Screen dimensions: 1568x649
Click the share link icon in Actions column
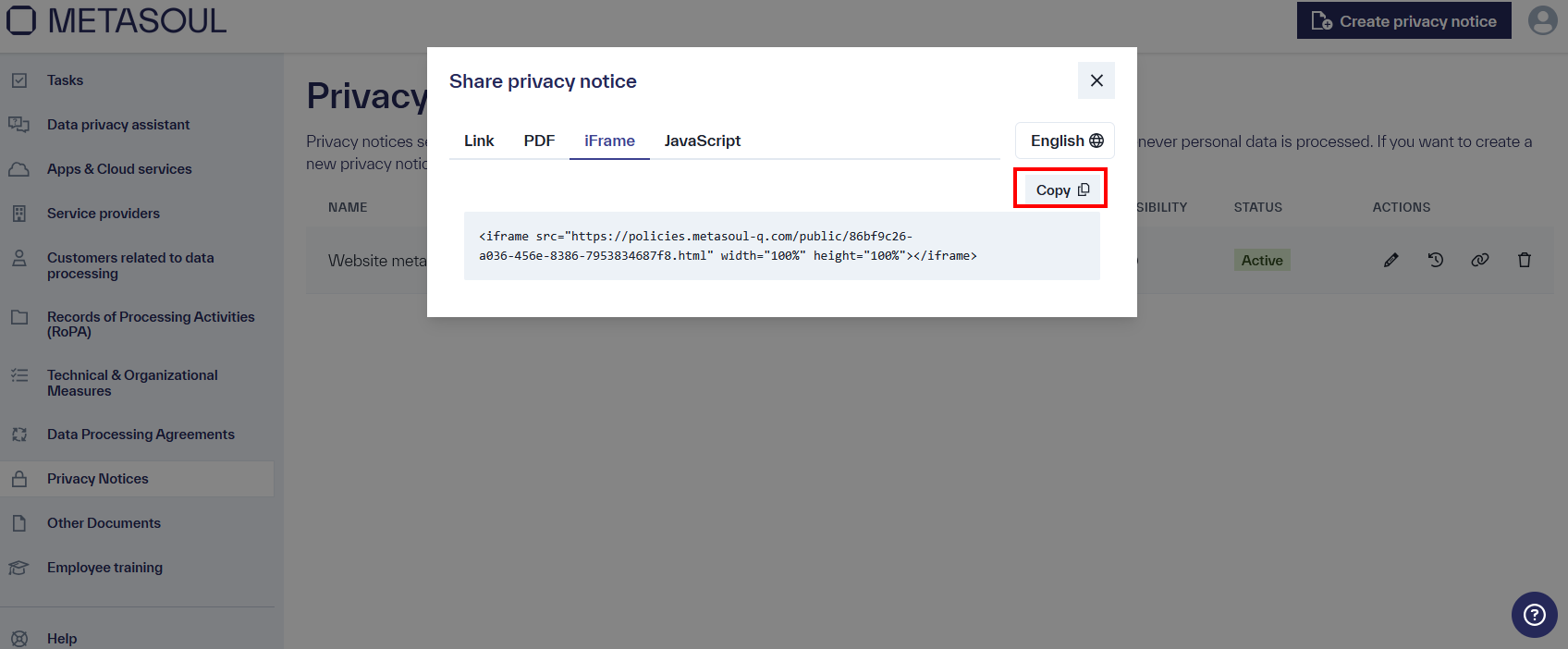tap(1480, 261)
